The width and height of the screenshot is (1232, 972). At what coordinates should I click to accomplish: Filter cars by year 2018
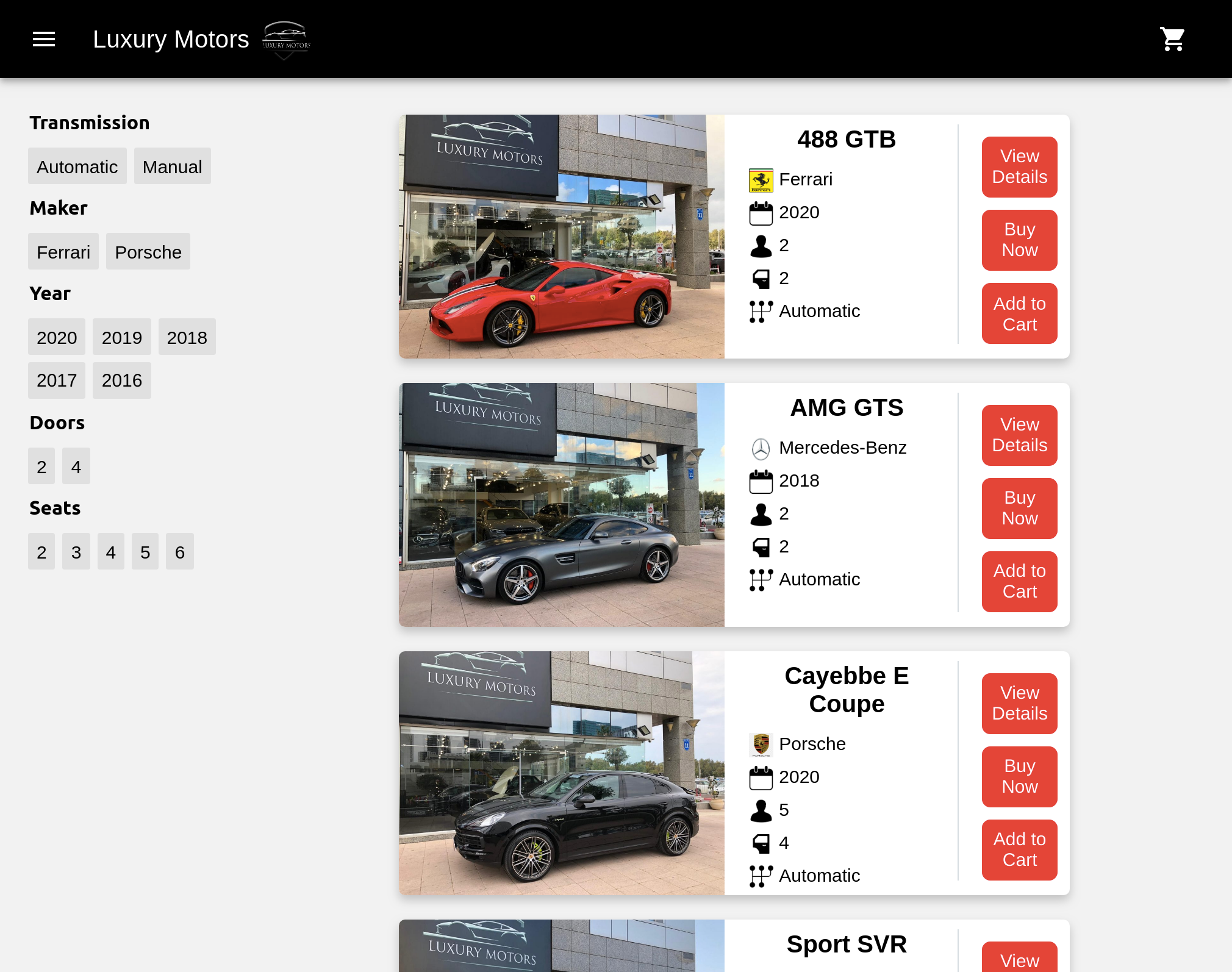pos(187,337)
